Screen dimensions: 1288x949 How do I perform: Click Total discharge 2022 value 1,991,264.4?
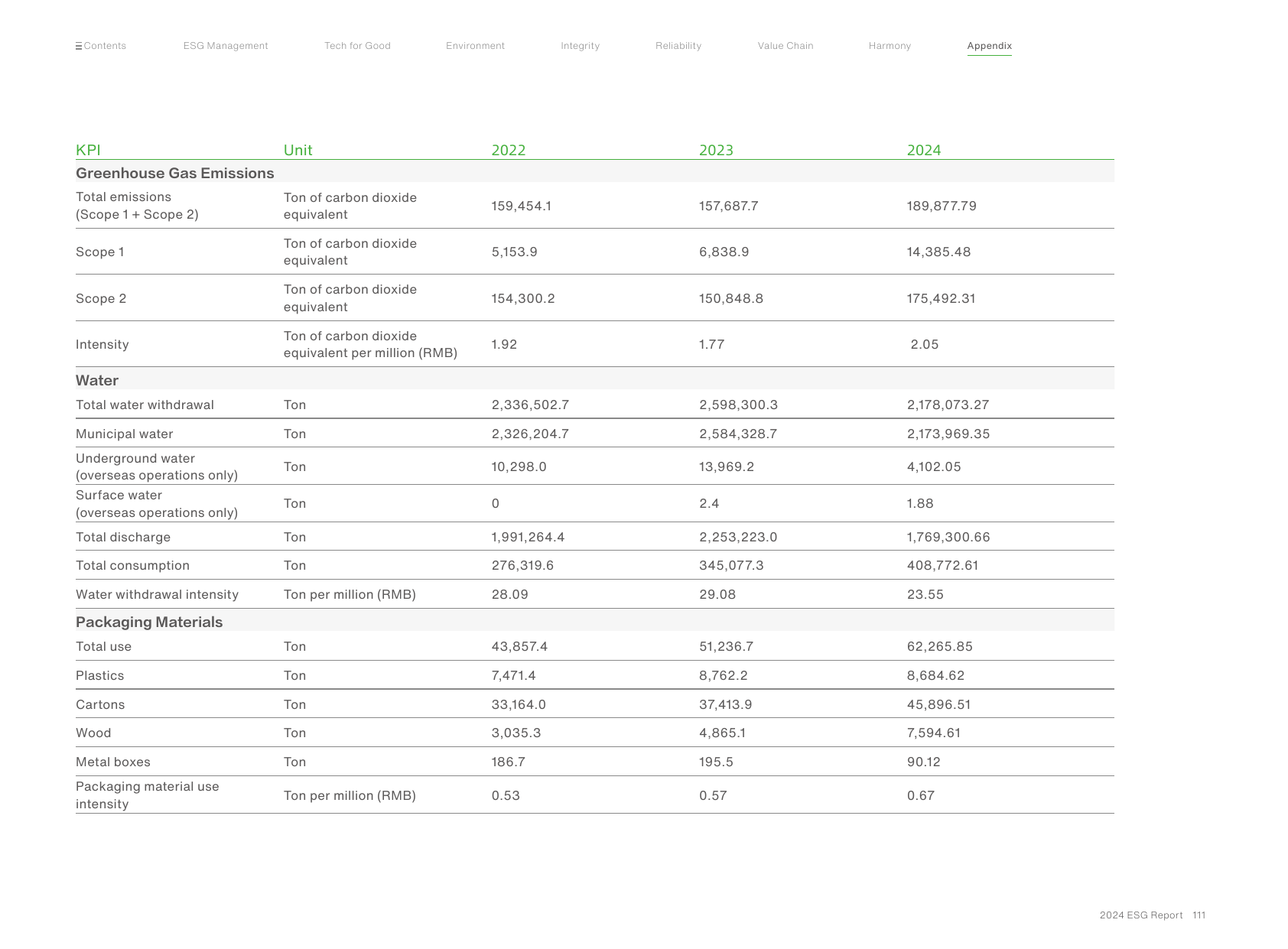click(528, 537)
